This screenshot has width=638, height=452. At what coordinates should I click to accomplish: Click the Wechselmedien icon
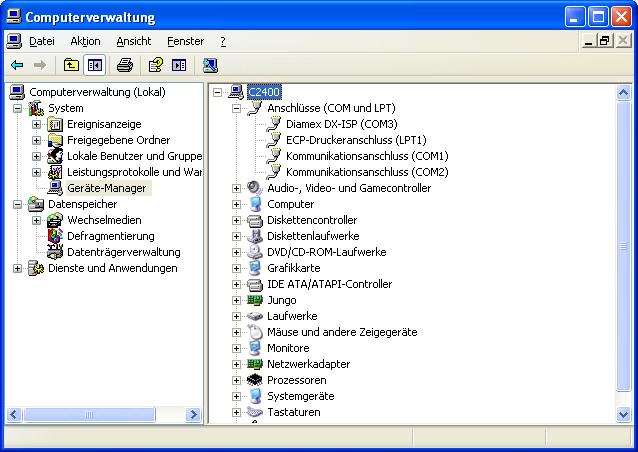[55, 220]
